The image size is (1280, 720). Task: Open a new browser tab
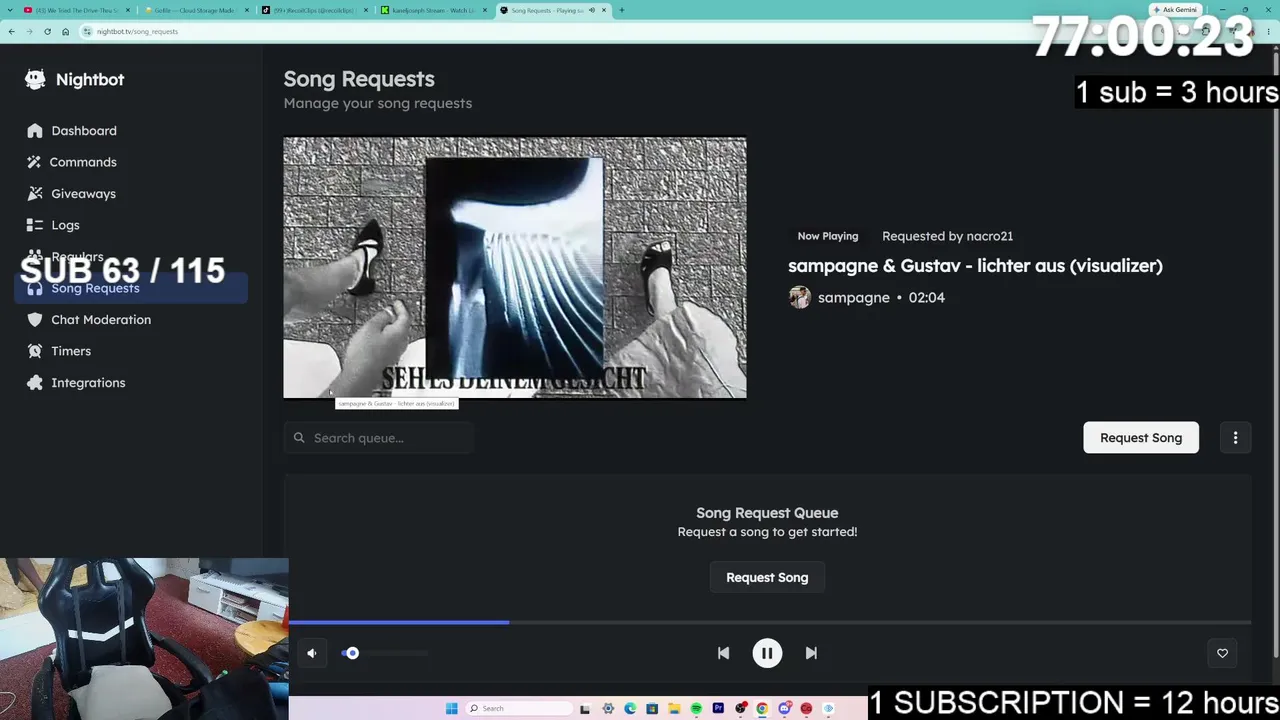[x=621, y=10]
